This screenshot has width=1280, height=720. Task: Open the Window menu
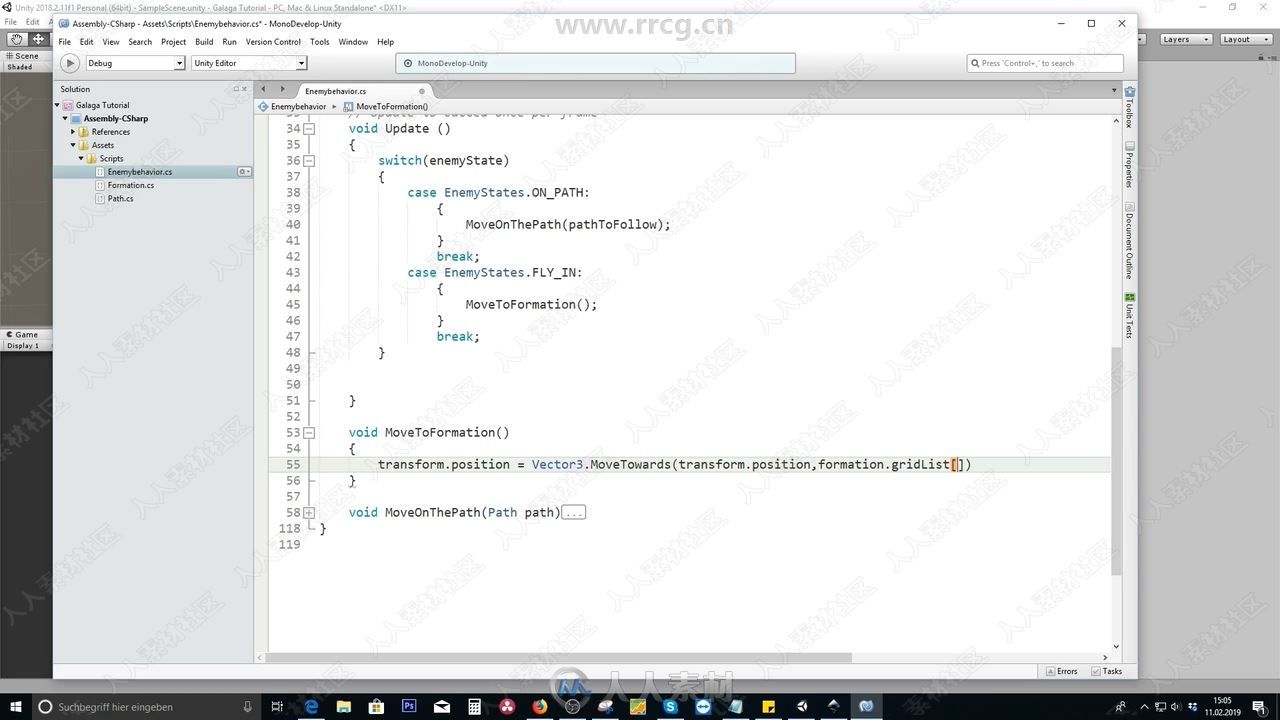(x=353, y=42)
